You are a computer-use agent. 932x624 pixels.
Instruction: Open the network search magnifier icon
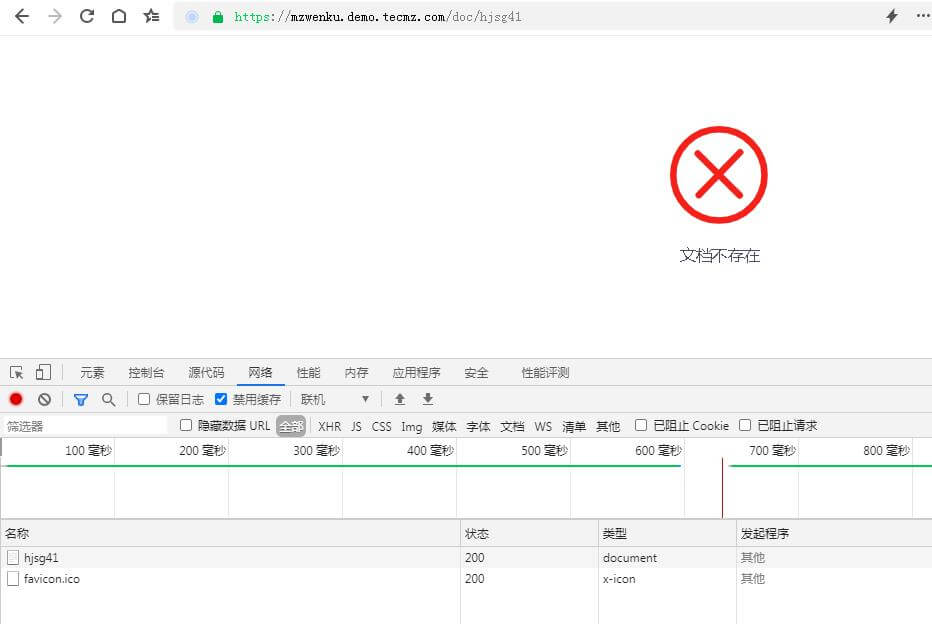tap(108, 399)
